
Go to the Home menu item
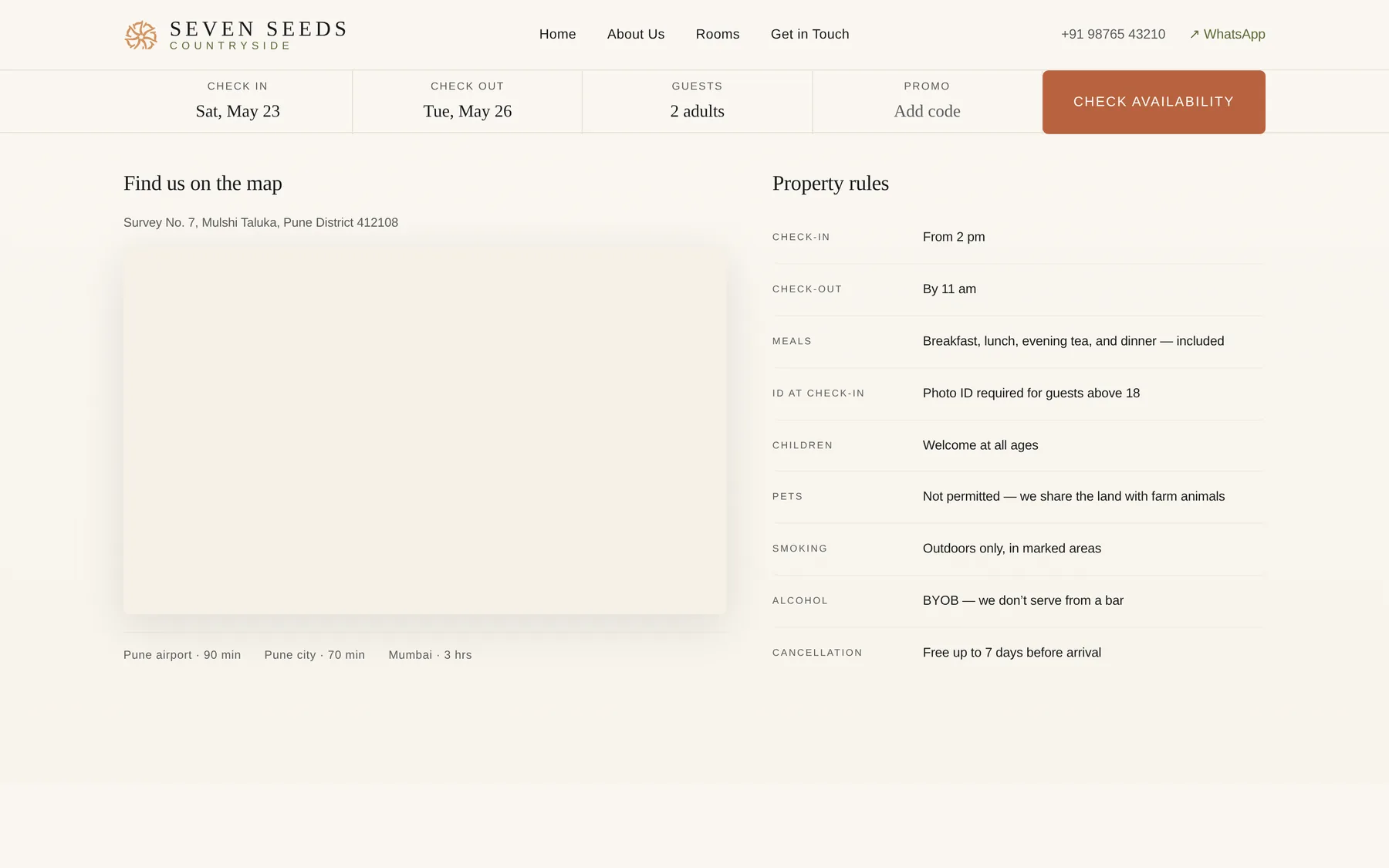[557, 34]
